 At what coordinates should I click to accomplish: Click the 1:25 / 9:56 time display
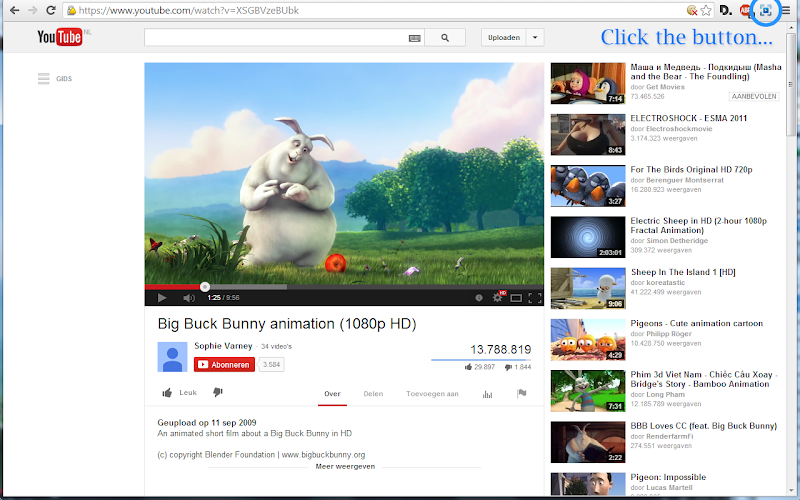click(x=223, y=298)
